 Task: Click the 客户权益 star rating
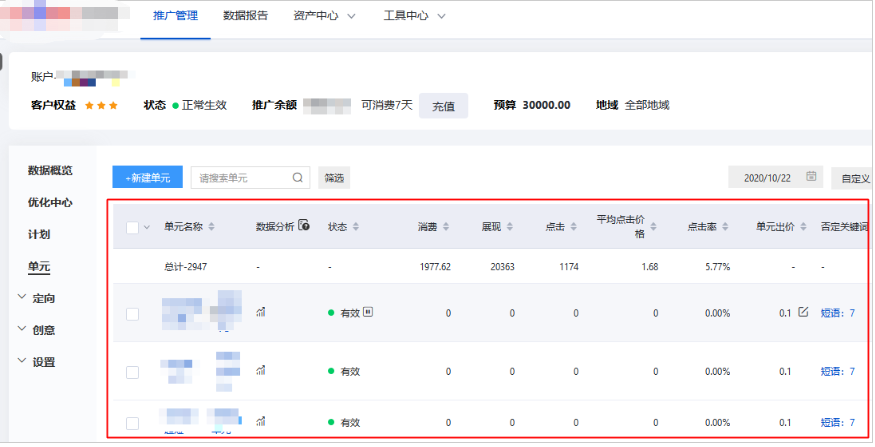(x=101, y=105)
